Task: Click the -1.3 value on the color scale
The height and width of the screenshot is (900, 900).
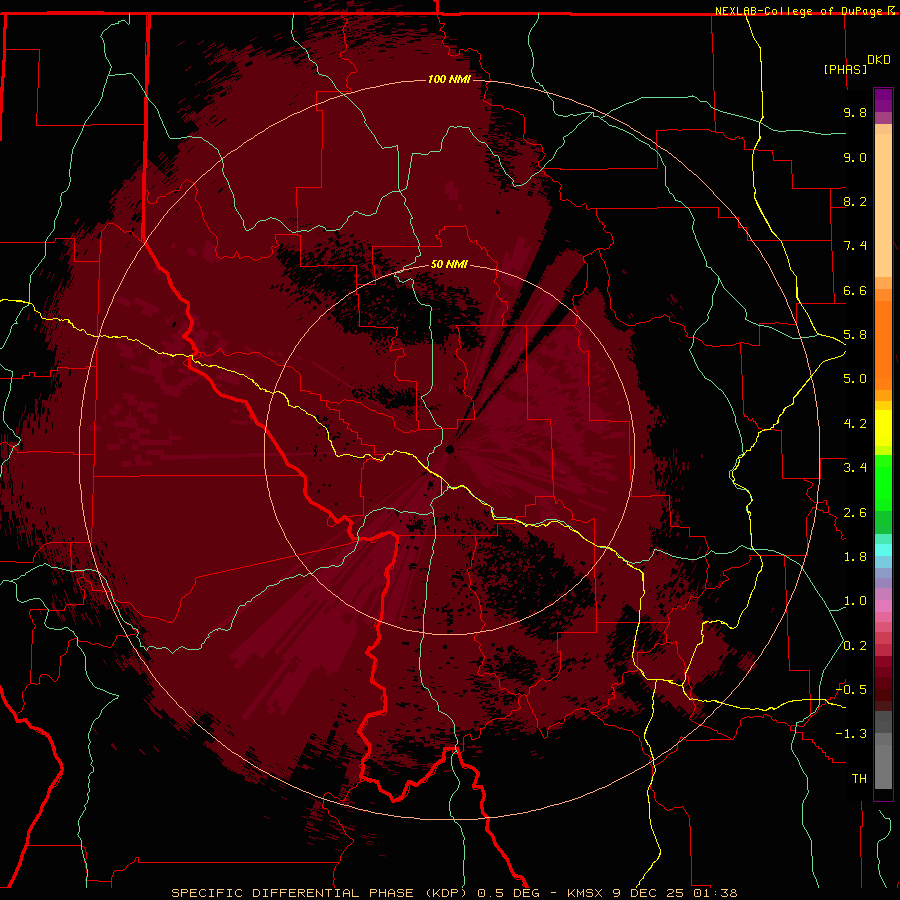Action: point(852,734)
